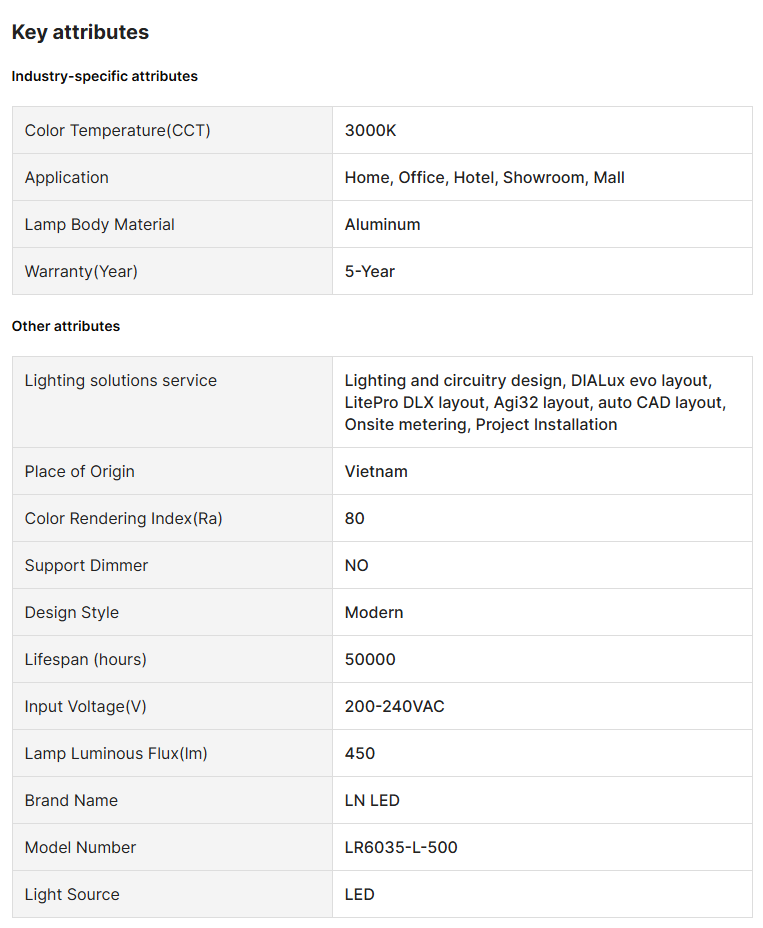Click the Home, Office, Hotel, Showroom, Mall value
The image size is (763, 928).
(485, 177)
